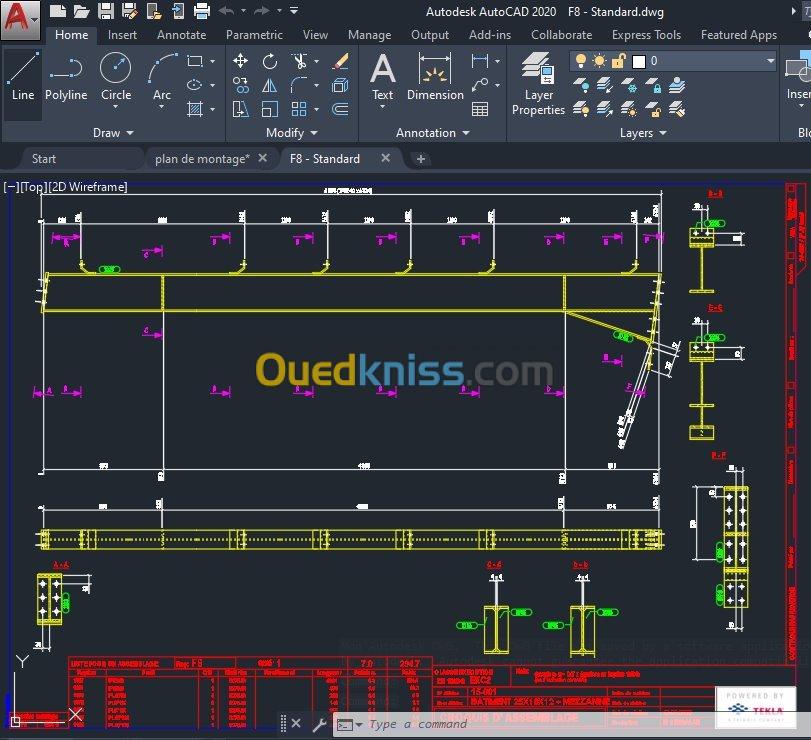Open the Dimension tool

[435, 77]
